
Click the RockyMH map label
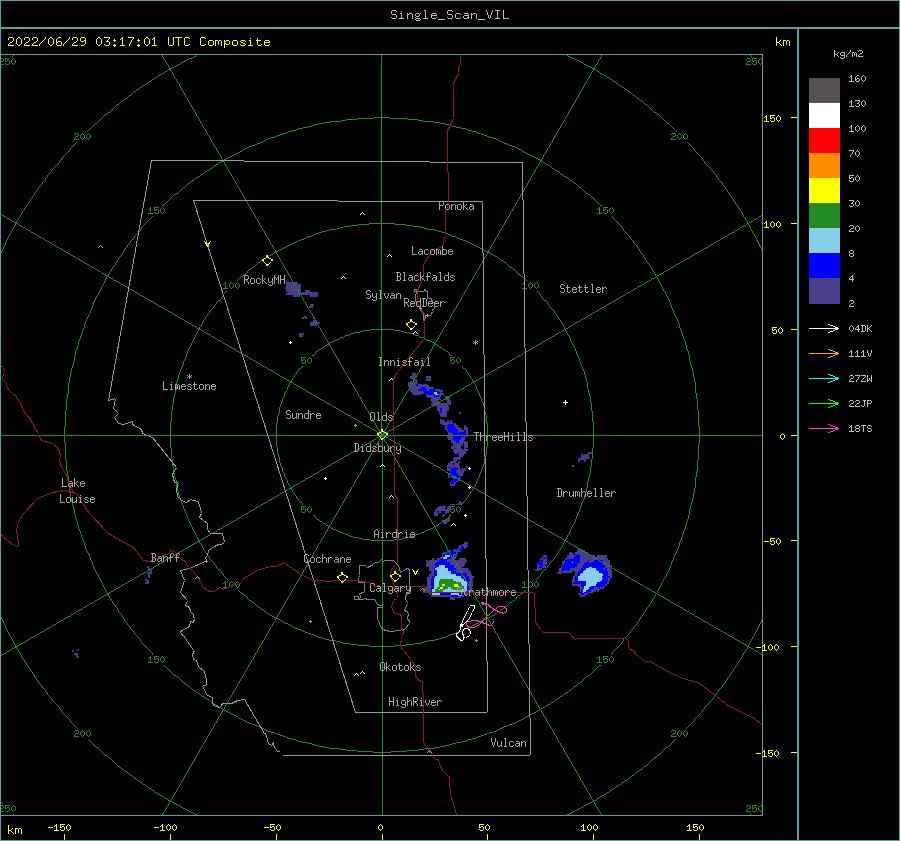pyautogui.click(x=264, y=280)
